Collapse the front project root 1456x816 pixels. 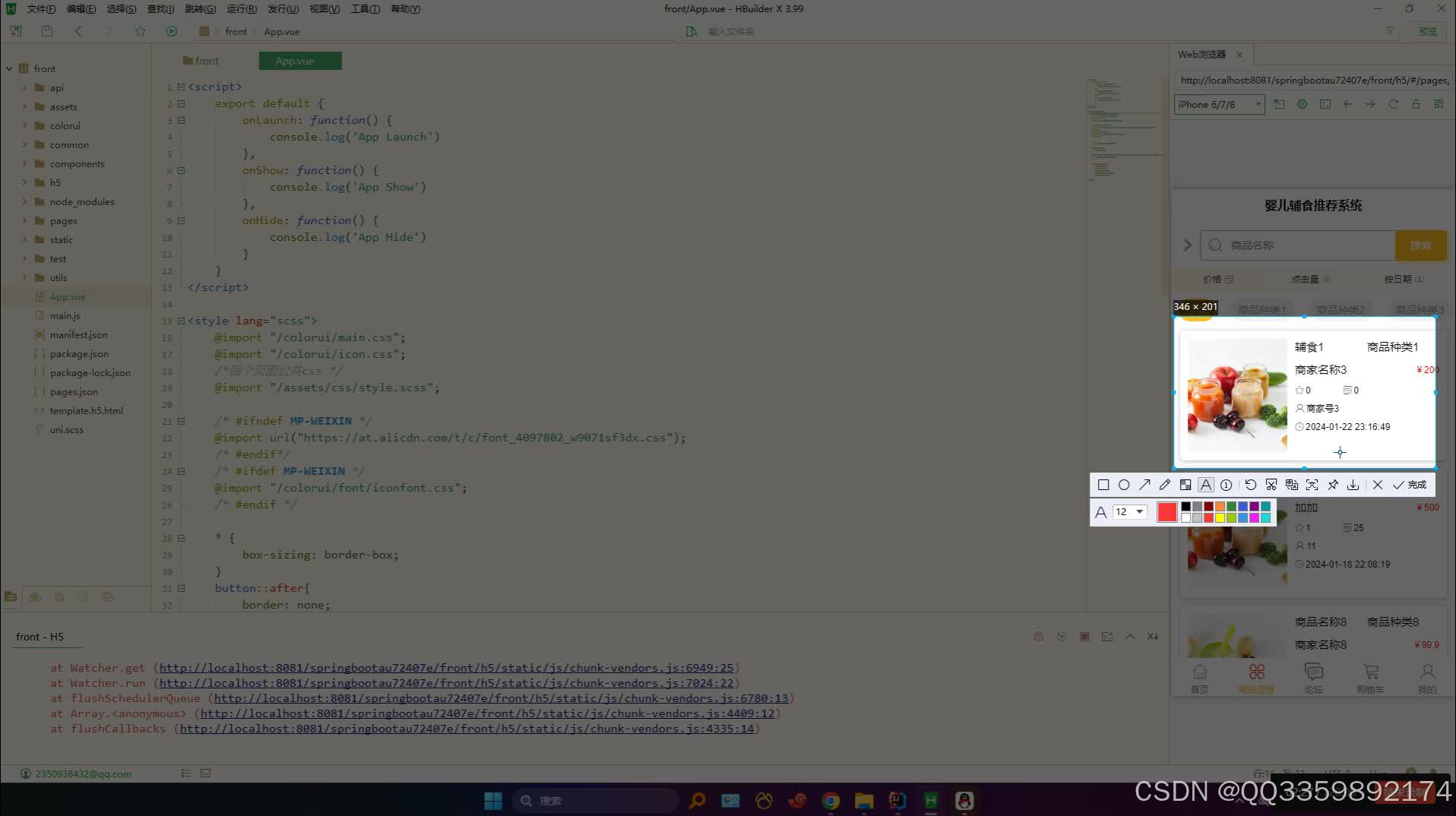tap(9, 68)
